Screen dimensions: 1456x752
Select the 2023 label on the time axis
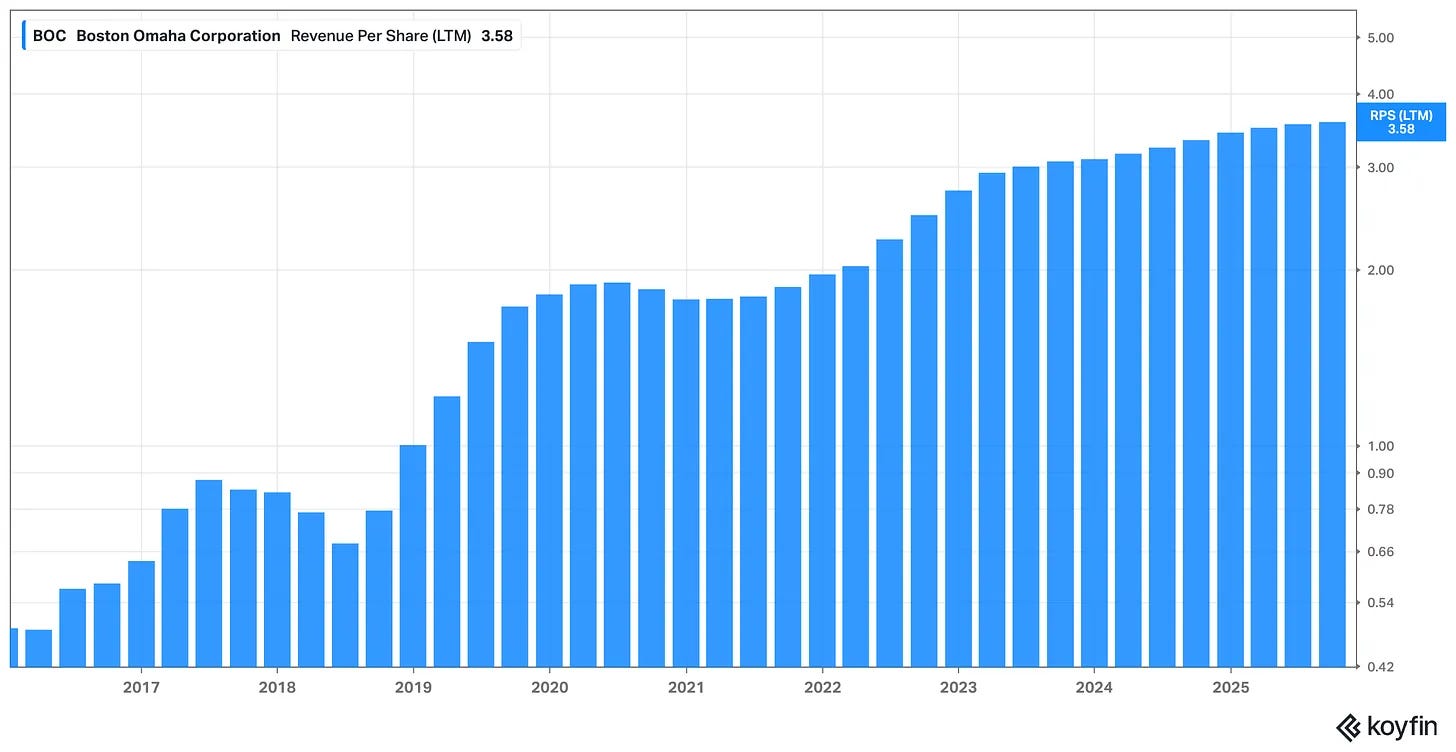coord(957,688)
